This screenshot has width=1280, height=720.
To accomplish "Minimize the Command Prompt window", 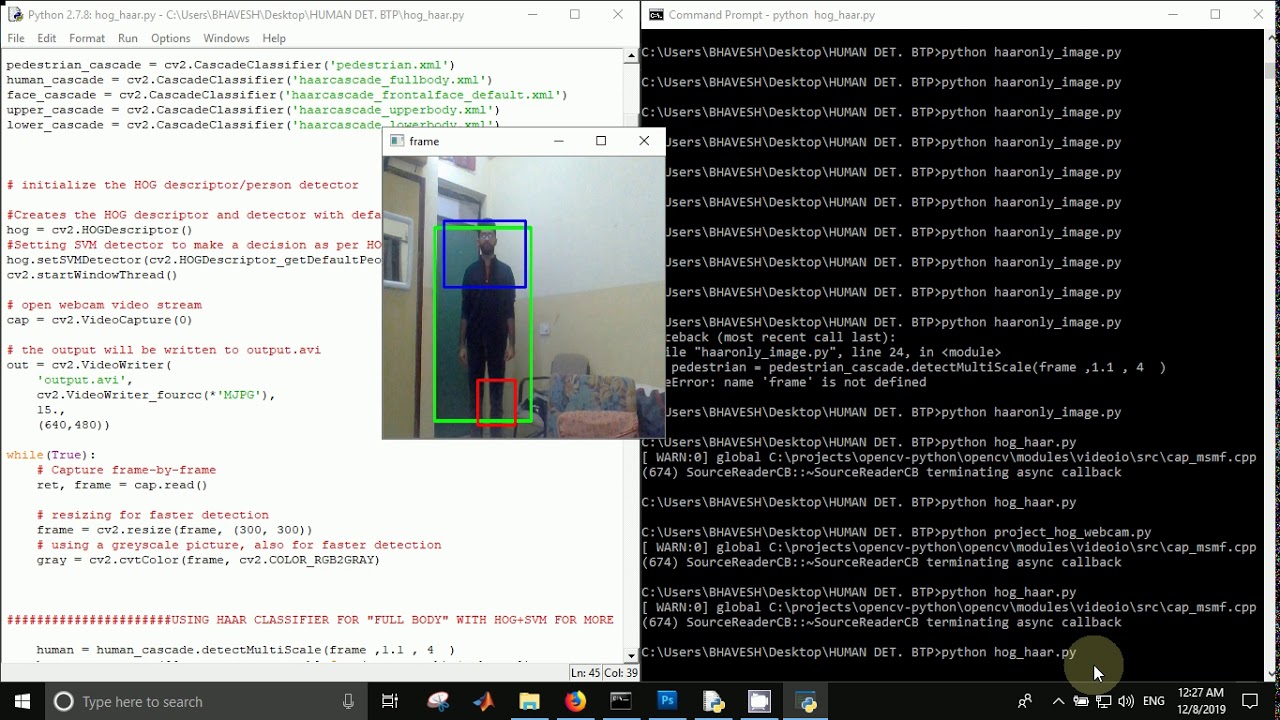I will click(x=1172, y=15).
